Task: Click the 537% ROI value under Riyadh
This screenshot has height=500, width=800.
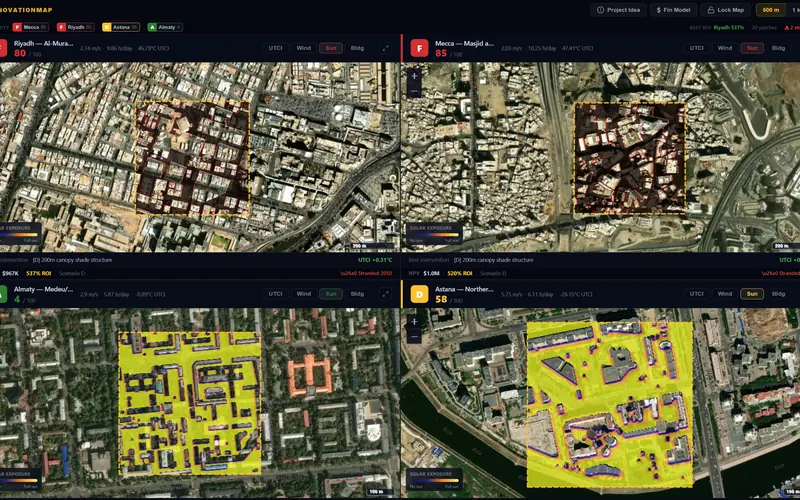Action: point(39,273)
